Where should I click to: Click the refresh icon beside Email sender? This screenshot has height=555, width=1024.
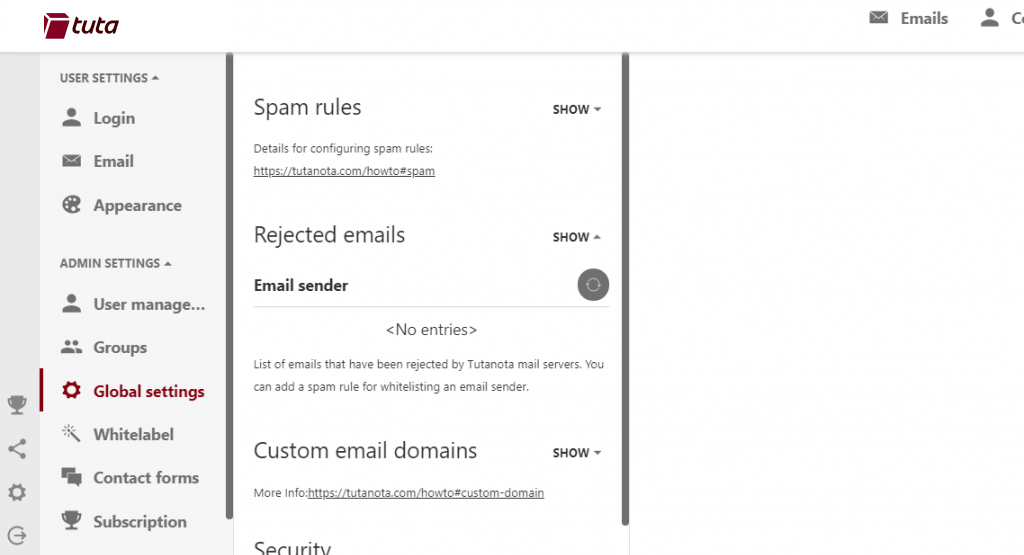(x=593, y=285)
